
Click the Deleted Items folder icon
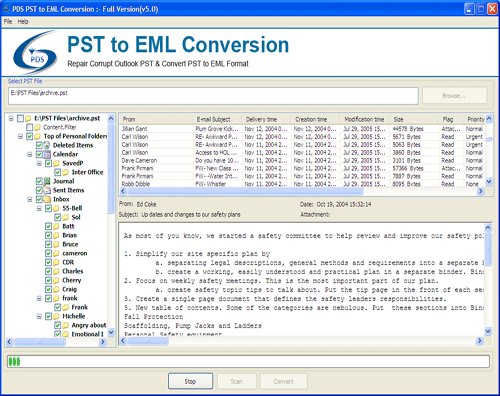[47, 145]
